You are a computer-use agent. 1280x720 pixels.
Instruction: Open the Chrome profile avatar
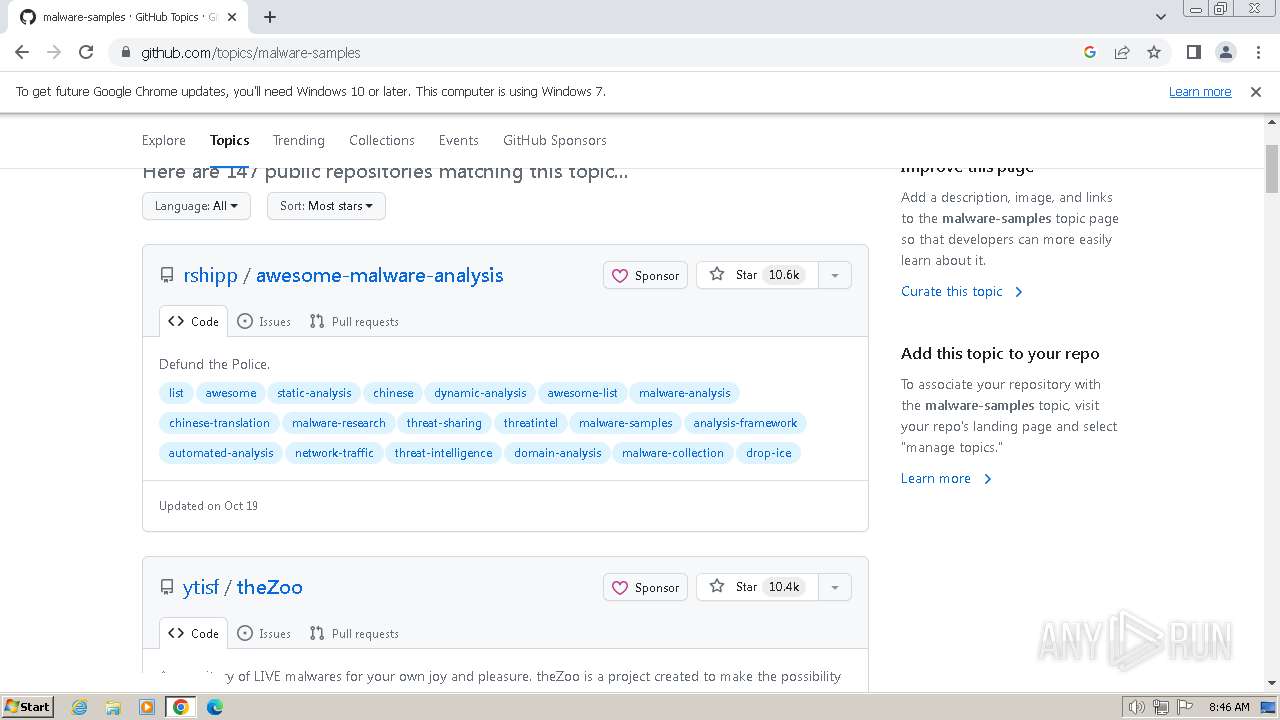(1225, 52)
